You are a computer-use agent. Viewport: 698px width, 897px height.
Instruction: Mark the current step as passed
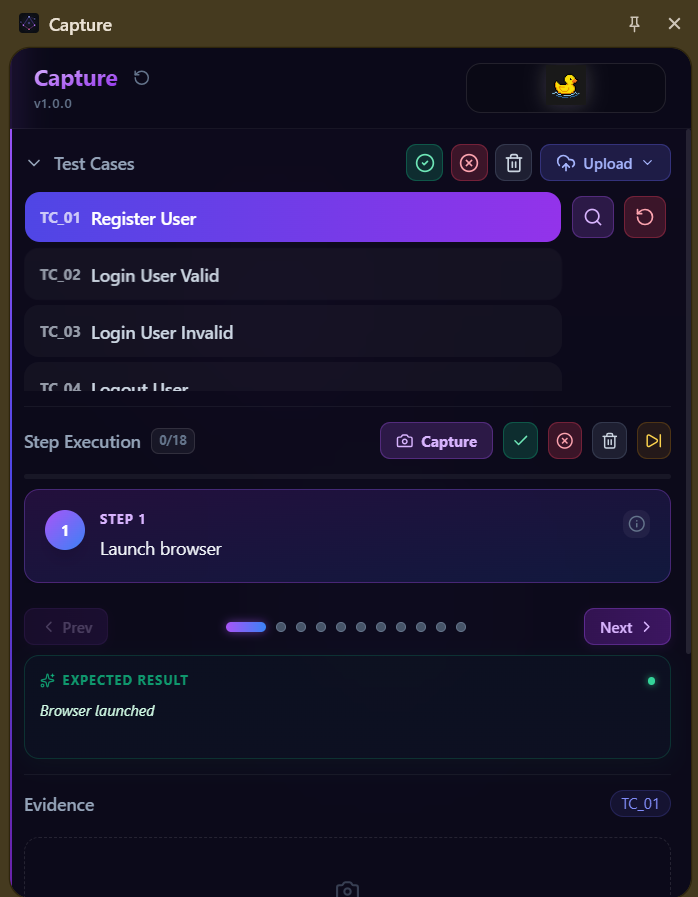pyautogui.click(x=520, y=440)
